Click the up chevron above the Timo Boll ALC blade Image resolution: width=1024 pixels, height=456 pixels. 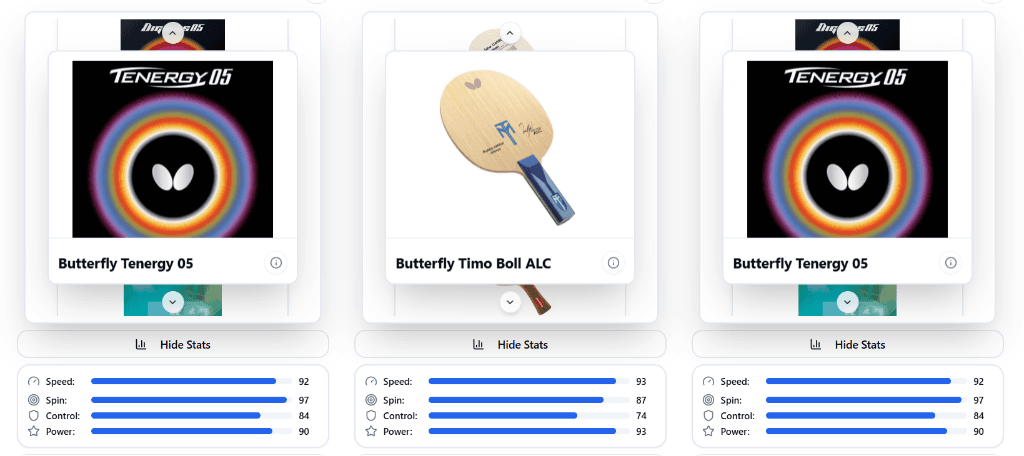510,33
